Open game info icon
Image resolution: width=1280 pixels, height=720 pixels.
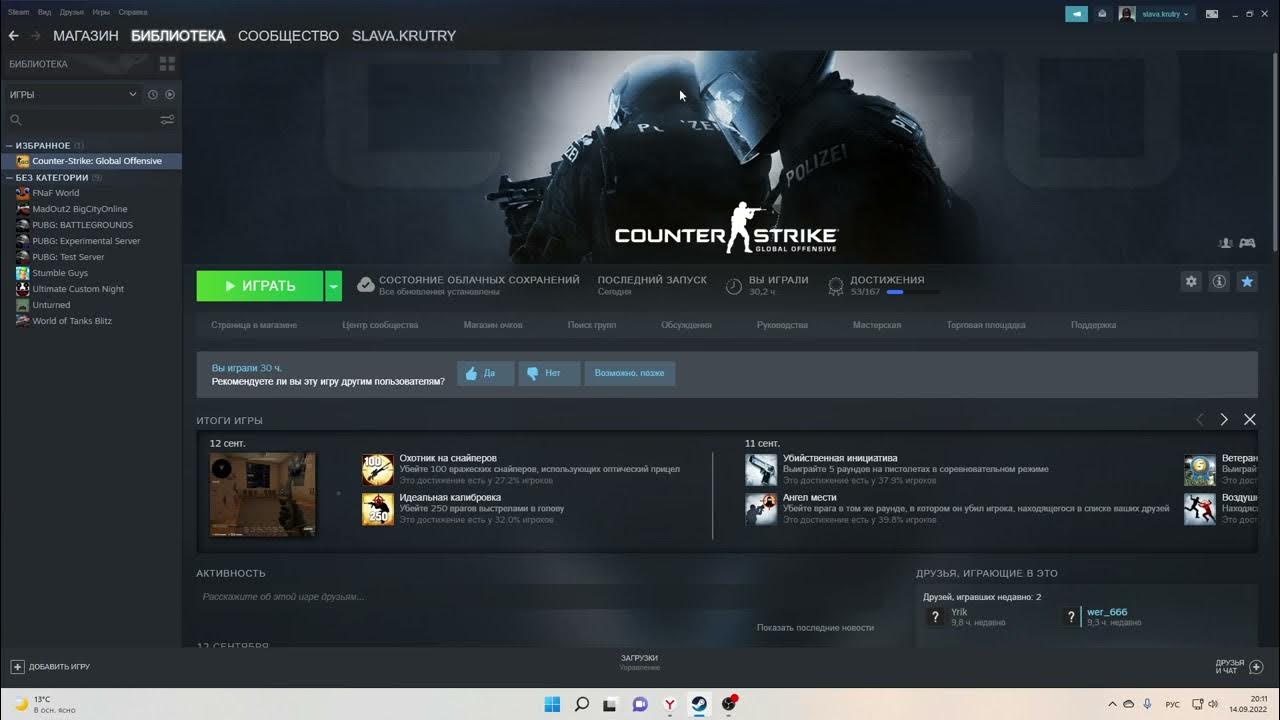point(1219,282)
